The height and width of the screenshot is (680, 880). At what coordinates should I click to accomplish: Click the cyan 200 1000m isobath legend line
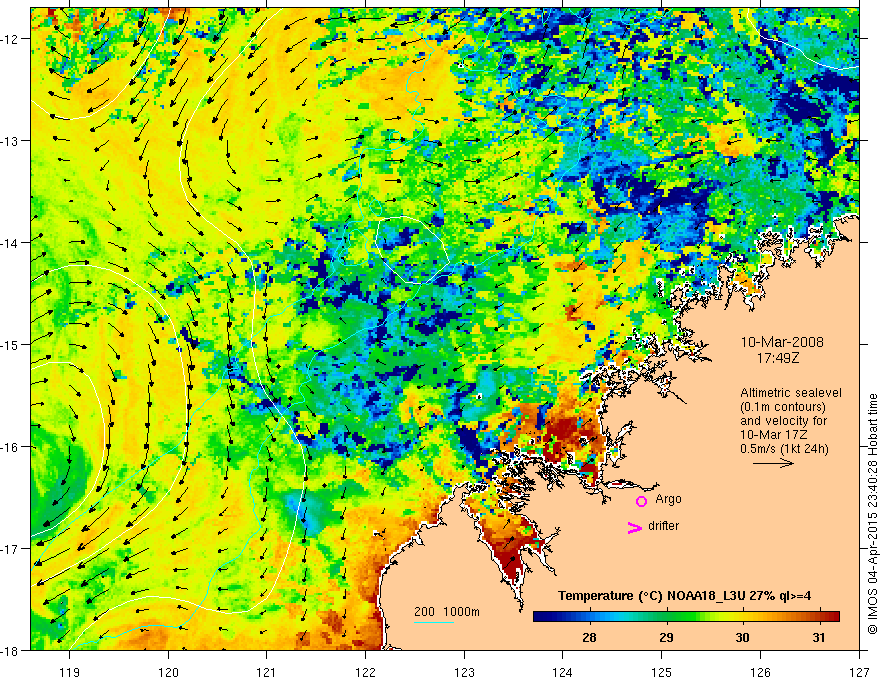(x=434, y=622)
